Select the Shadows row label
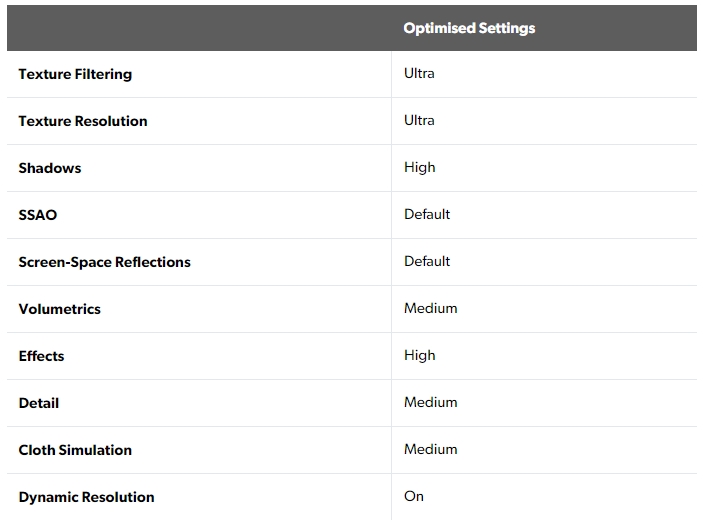This screenshot has width=703, height=525. coord(50,168)
